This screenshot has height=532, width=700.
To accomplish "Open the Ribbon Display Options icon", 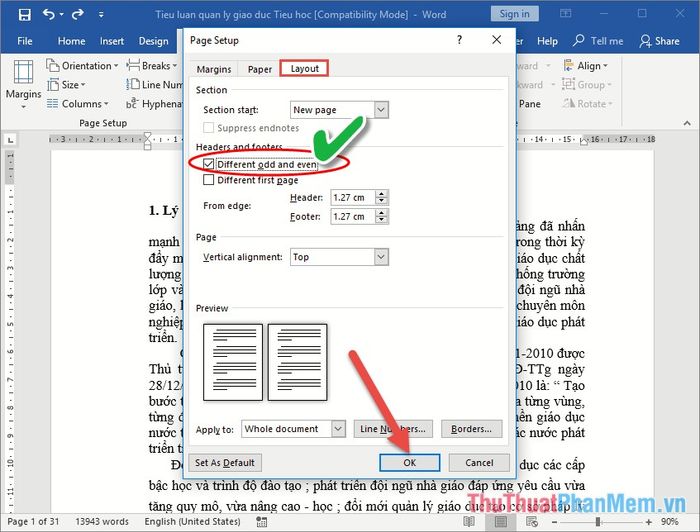I will point(566,13).
